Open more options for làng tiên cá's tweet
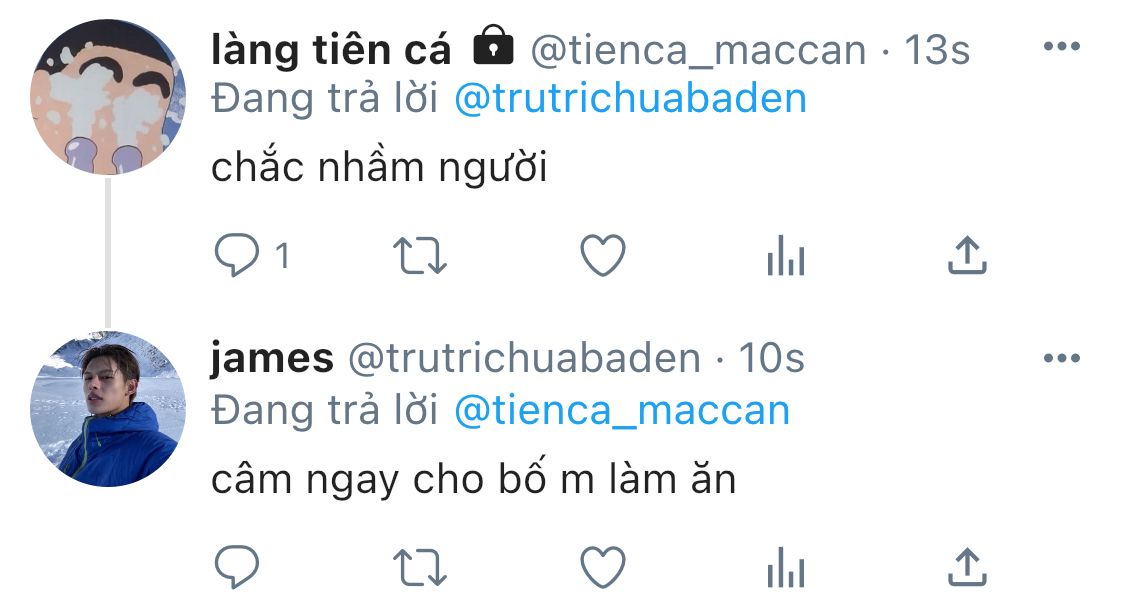The height and width of the screenshot is (611, 1125). click(x=1062, y=47)
